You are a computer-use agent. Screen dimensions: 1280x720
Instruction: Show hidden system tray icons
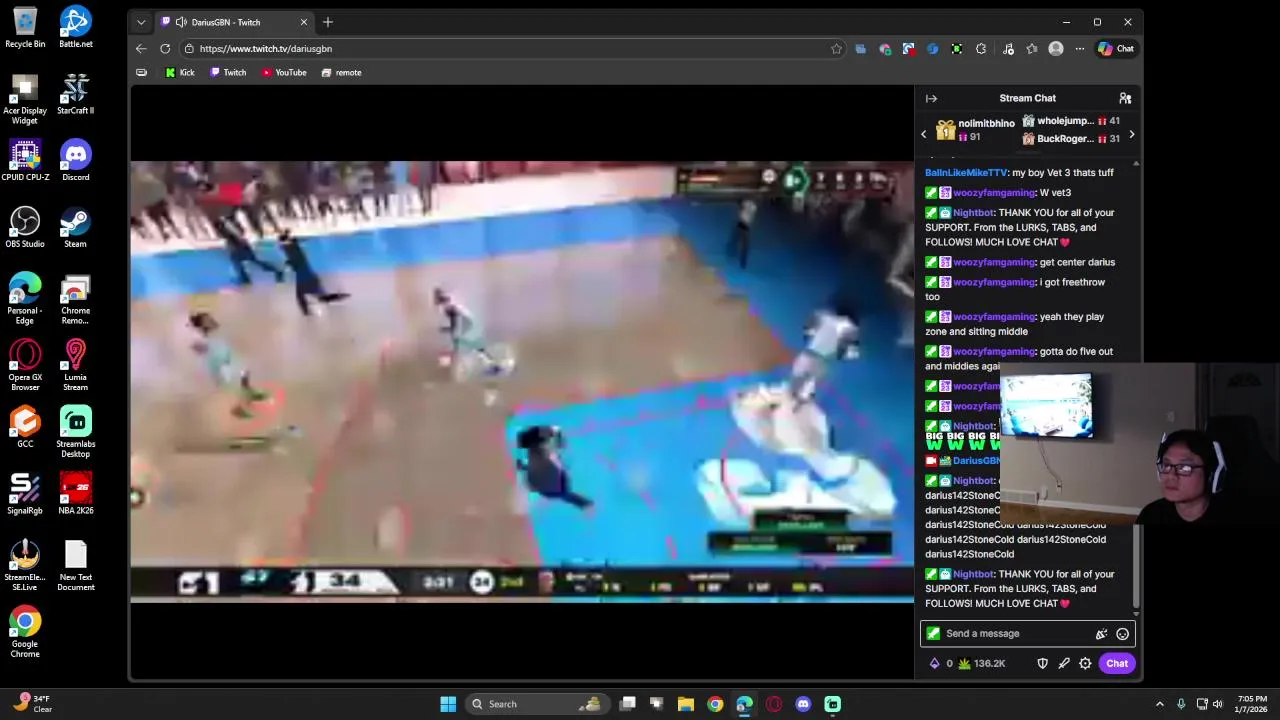click(1159, 704)
